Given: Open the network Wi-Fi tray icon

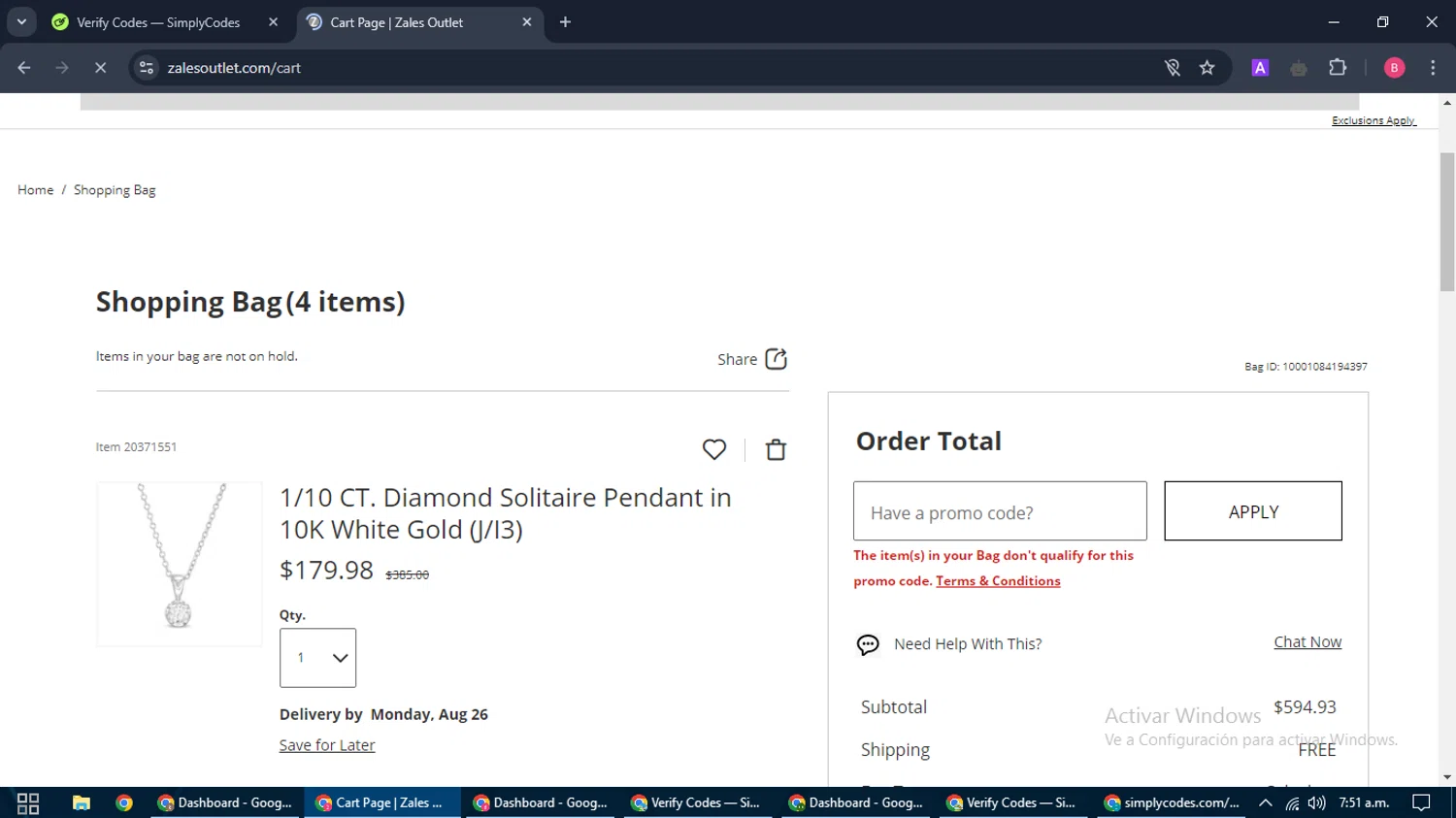Looking at the screenshot, I should click(1292, 803).
